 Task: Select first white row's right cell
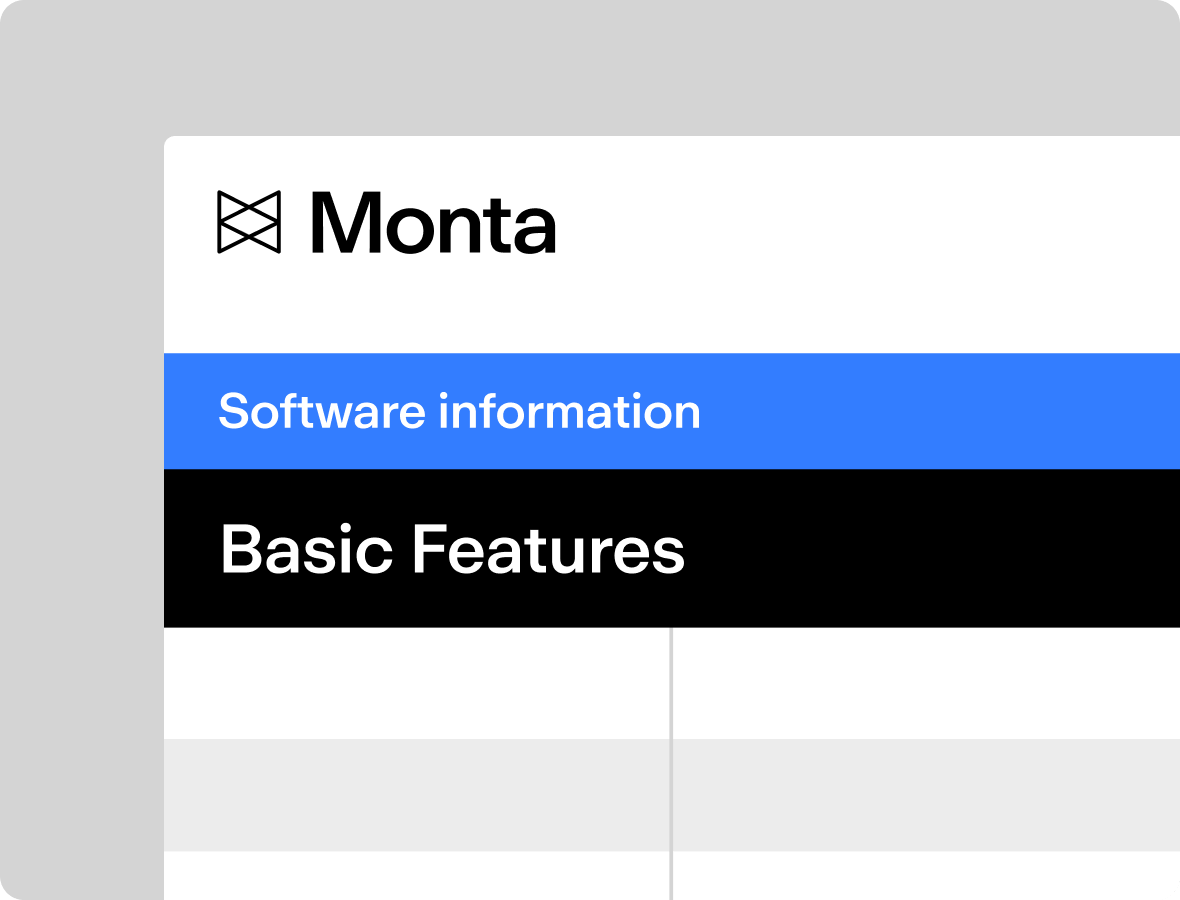(x=925, y=683)
